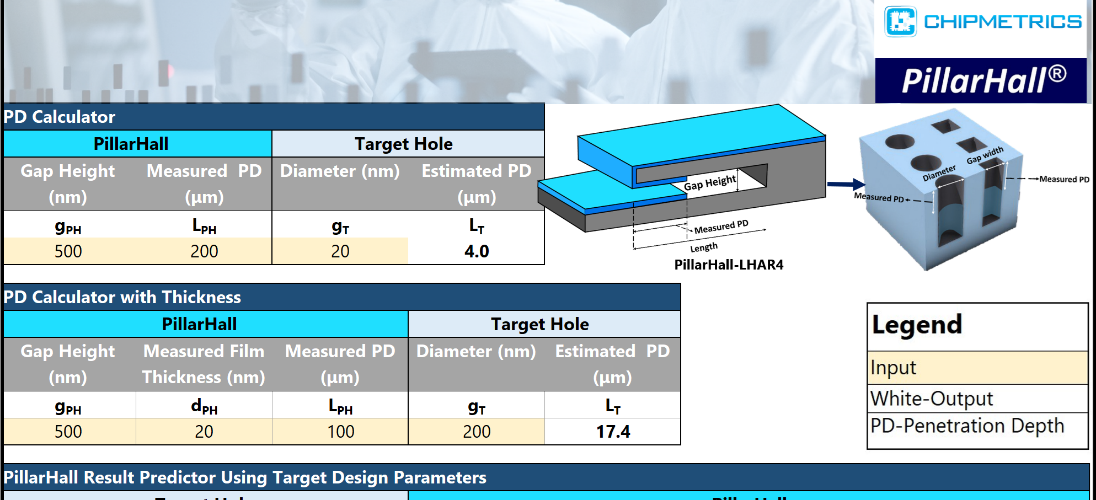Click the 'PD Calculator' section header
The width and height of the screenshot is (1096, 500).
[273, 117]
